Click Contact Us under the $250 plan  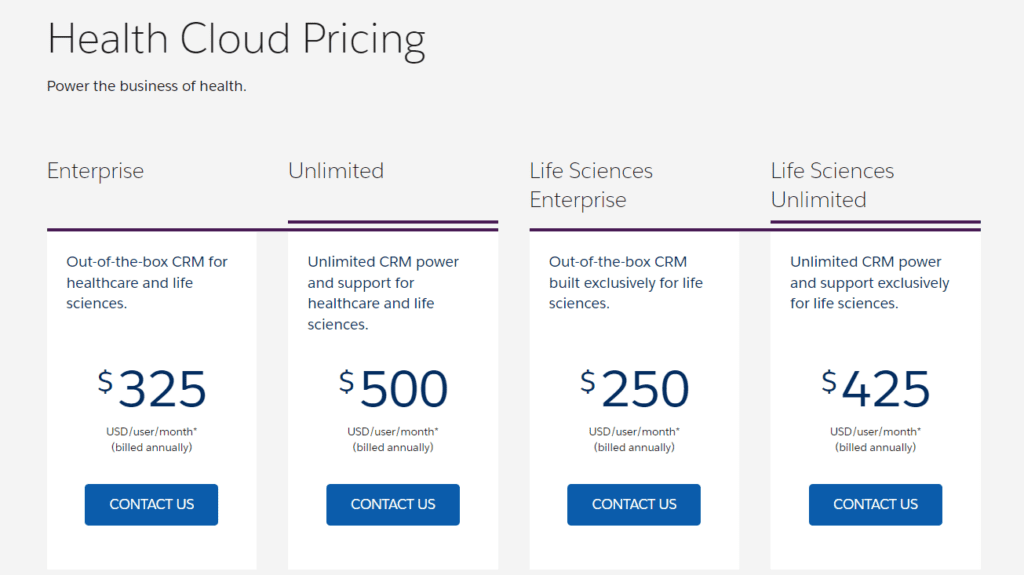click(634, 504)
